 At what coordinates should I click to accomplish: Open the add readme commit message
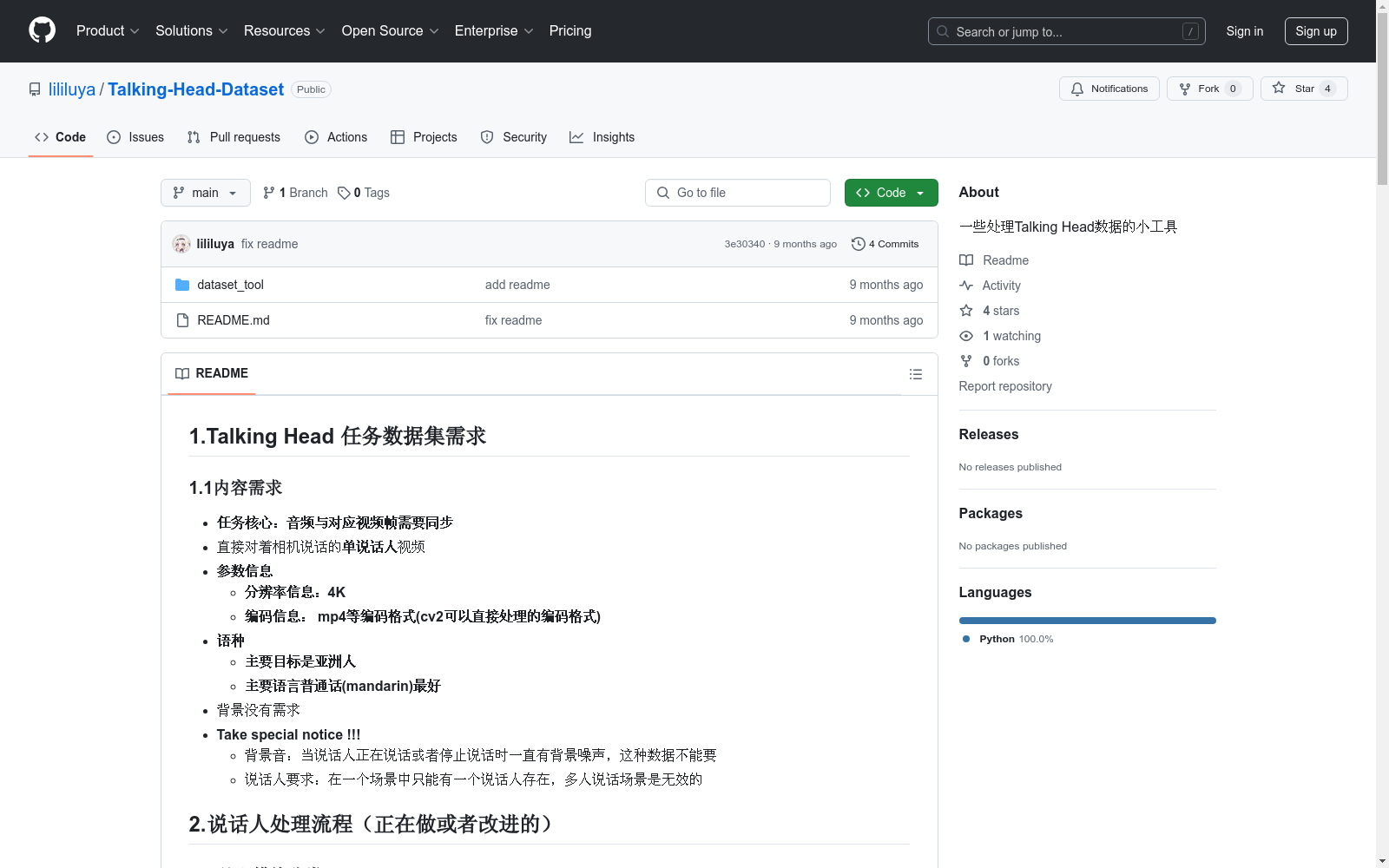point(517,285)
